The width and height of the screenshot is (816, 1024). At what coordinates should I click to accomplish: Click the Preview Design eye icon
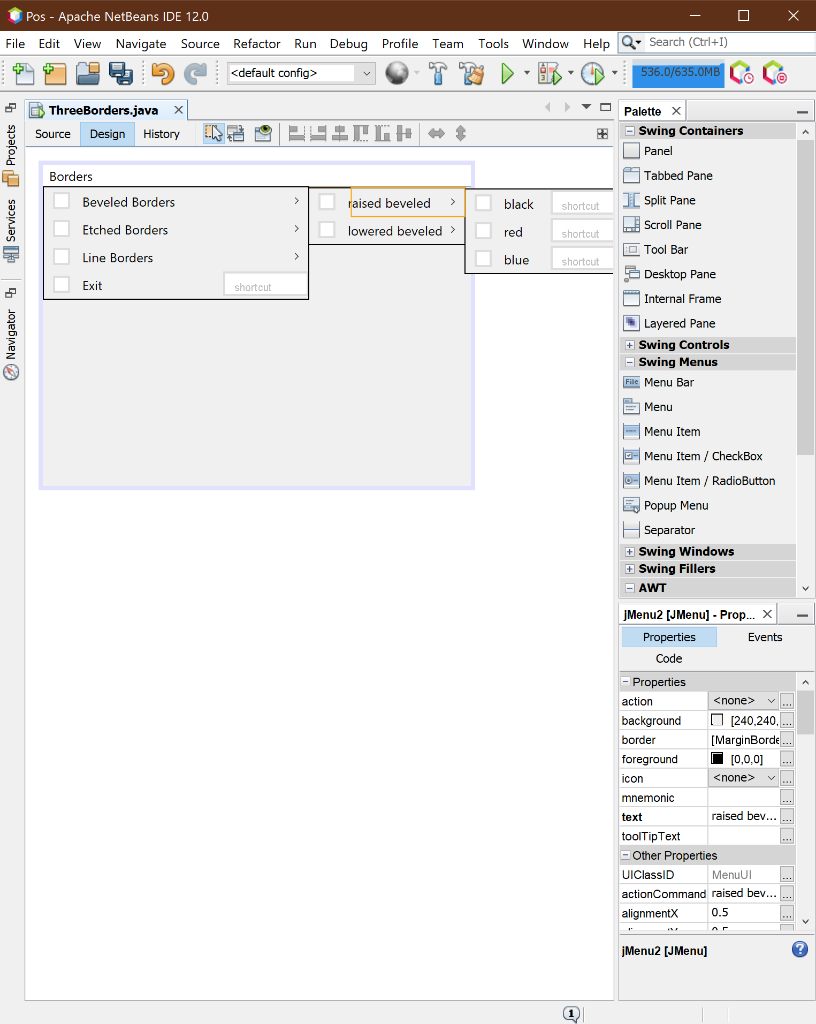263,133
